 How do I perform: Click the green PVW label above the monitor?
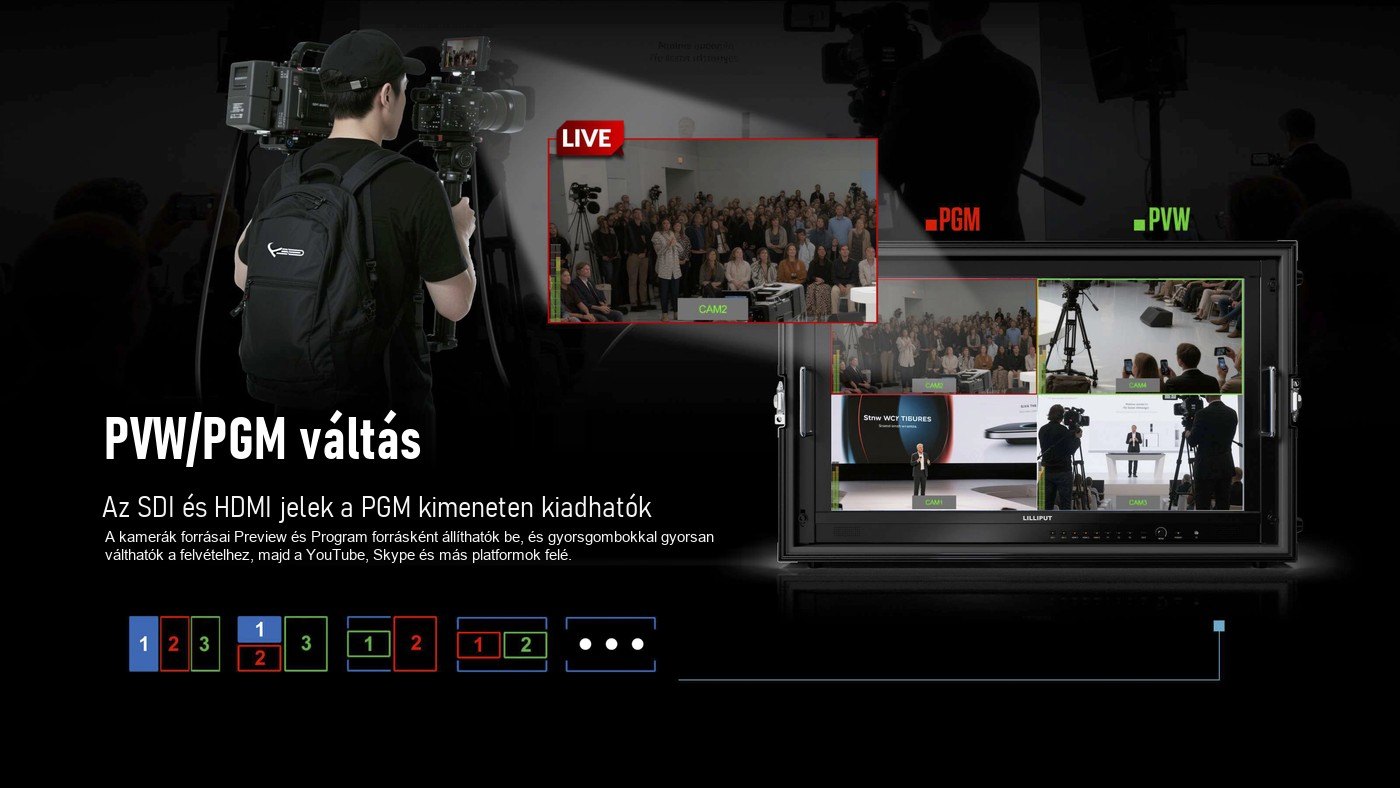pos(1162,220)
